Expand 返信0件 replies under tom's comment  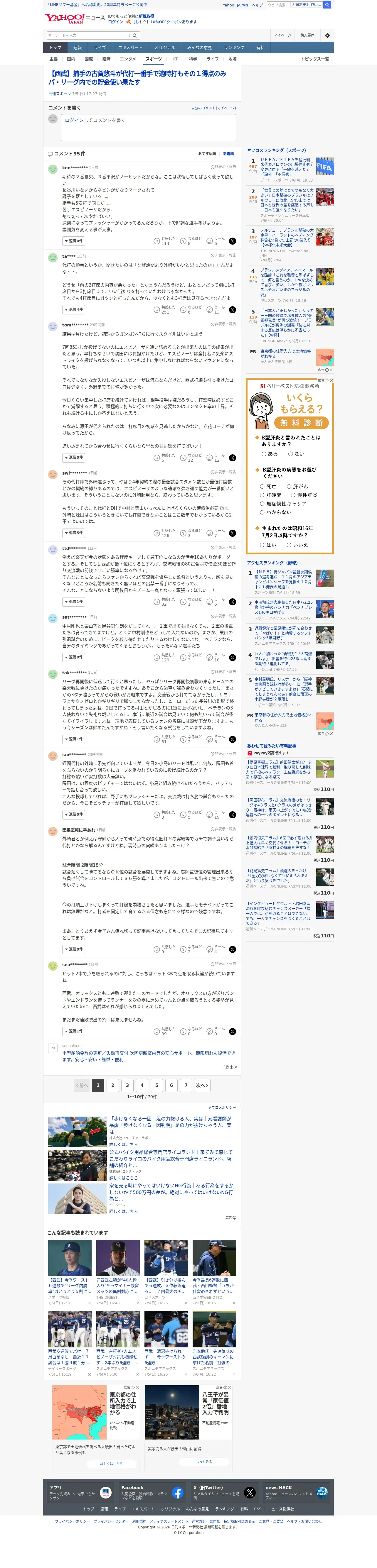[74, 458]
